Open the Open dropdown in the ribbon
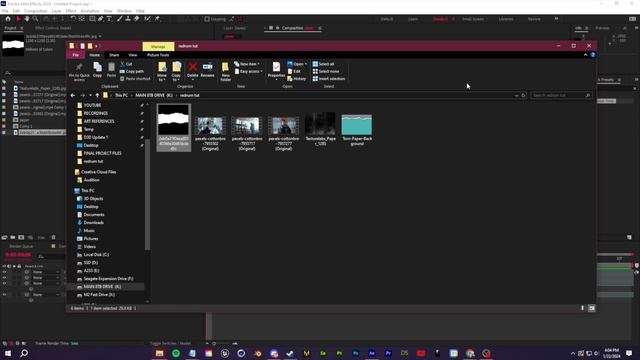 297,64
